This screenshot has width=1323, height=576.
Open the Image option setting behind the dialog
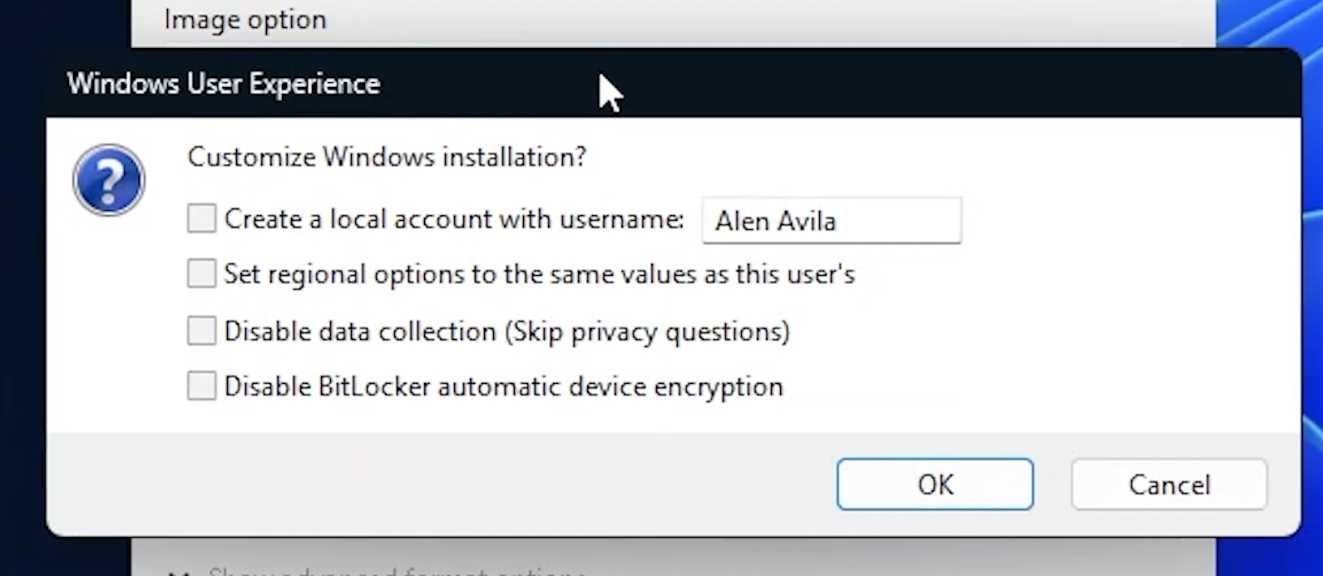click(245, 19)
